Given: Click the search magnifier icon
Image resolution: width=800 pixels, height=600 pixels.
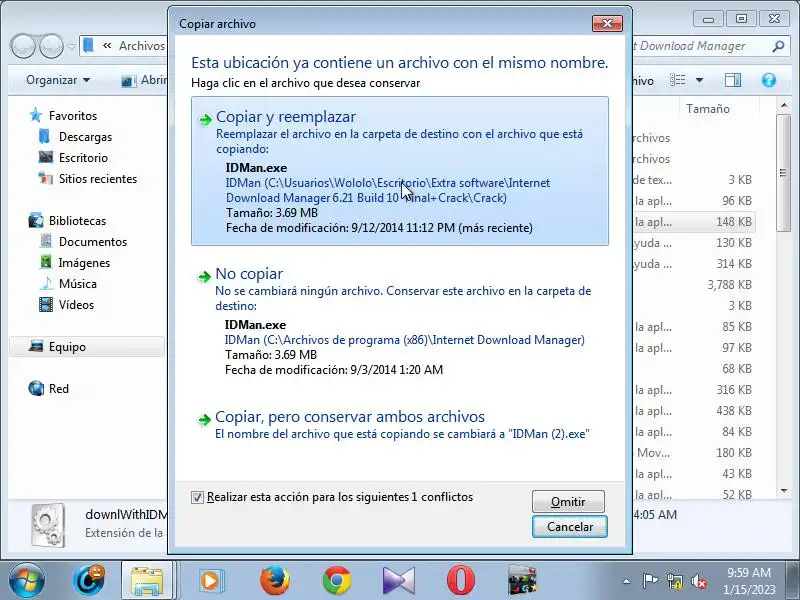Looking at the screenshot, I should click(778, 46).
